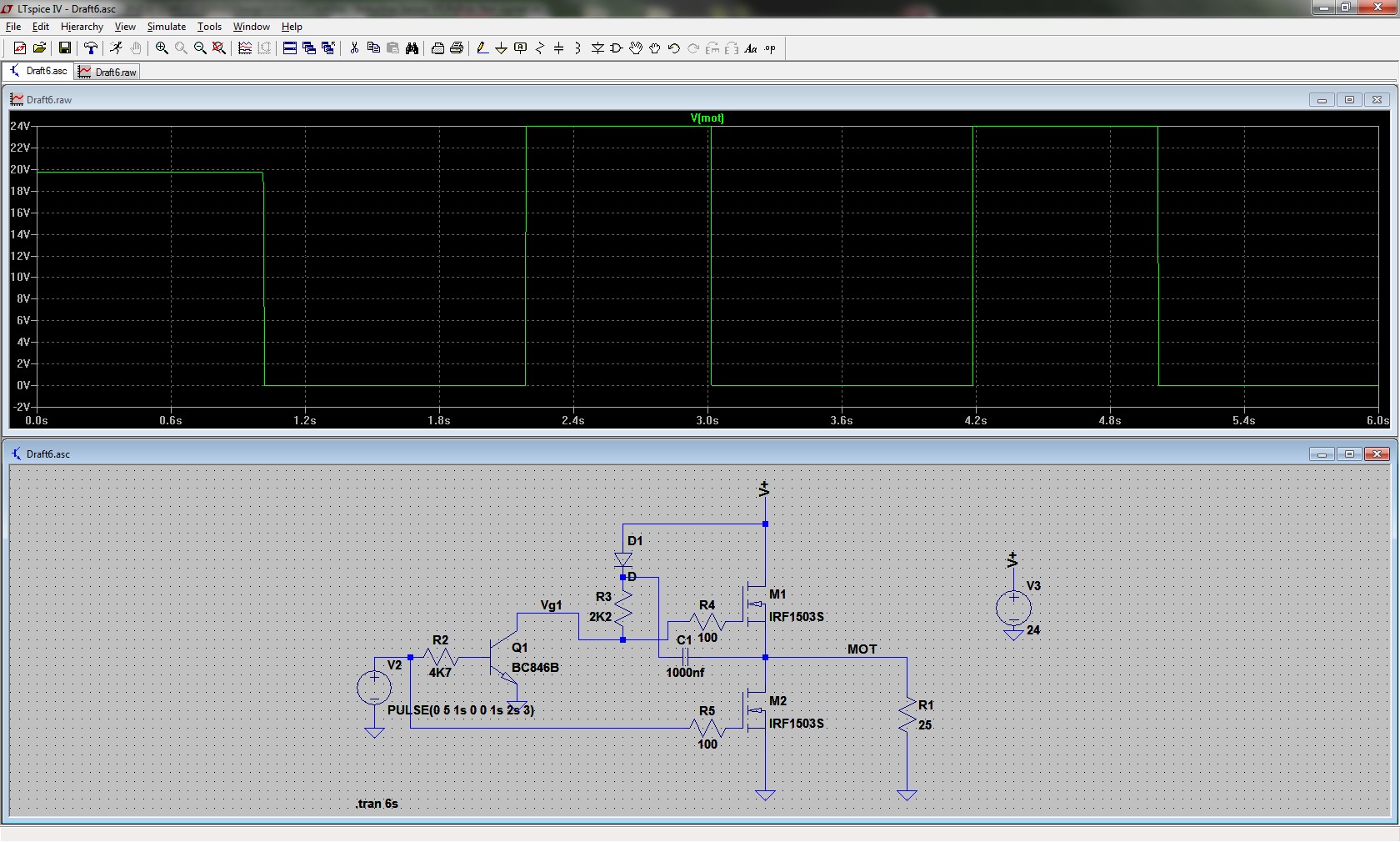This screenshot has width=1400, height=842.
Task: Choose the Capacitor tool in toolbar
Action: [x=559, y=48]
